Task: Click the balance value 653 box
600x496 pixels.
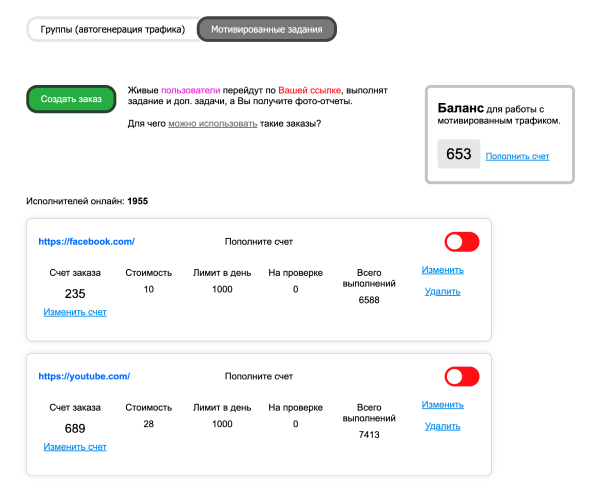Action: click(459, 154)
